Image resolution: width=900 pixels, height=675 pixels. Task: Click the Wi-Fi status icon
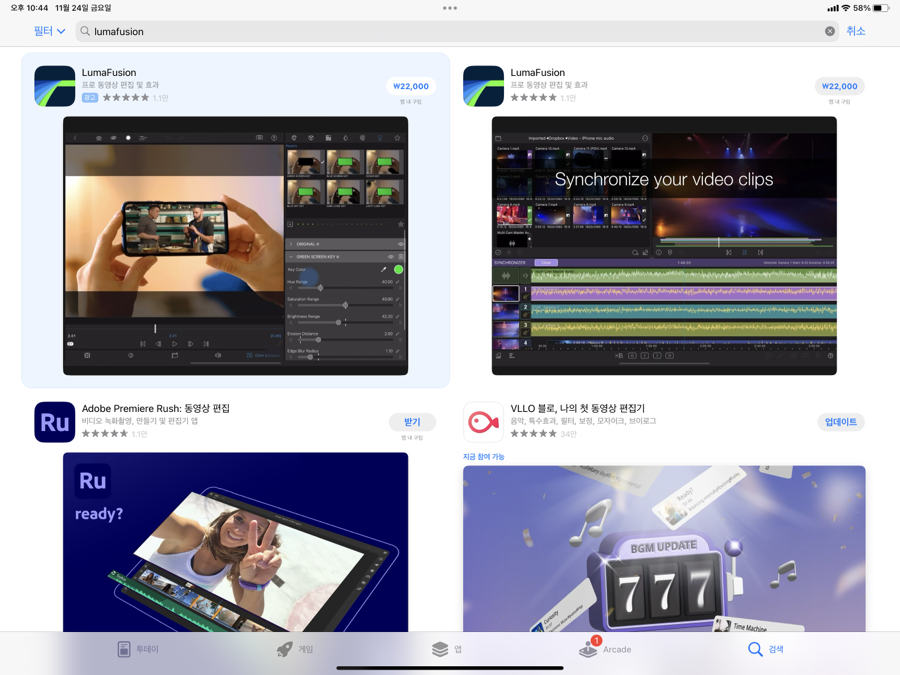pos(845,8)
